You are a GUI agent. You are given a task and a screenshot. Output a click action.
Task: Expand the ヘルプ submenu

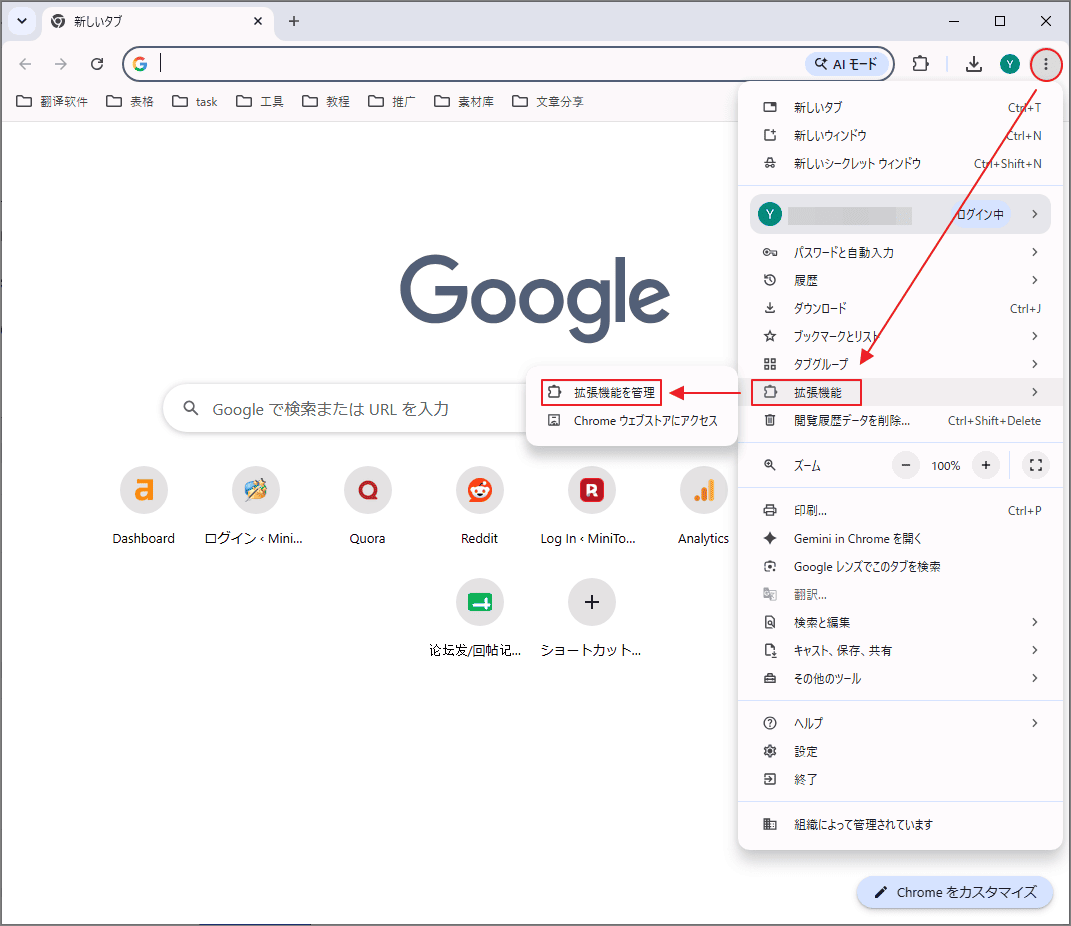[901, 723]
